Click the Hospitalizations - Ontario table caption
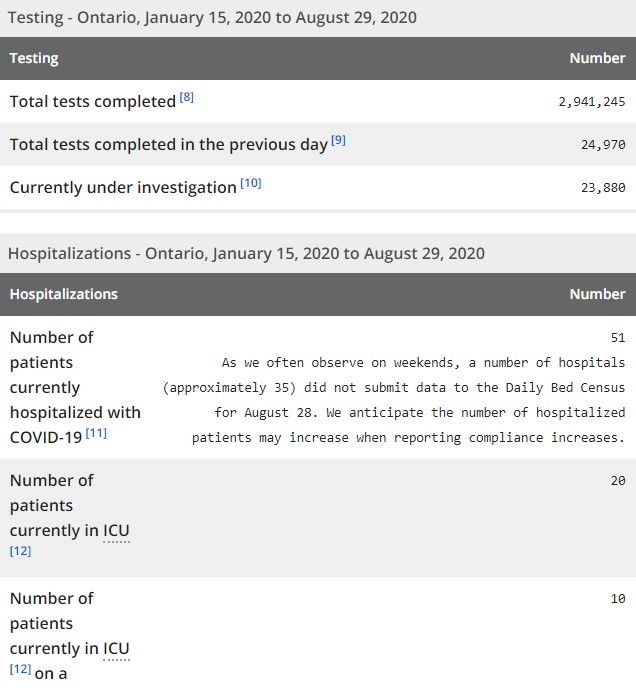Image resolution: width=636 pixels, height=688 pixels. (246, 253)
